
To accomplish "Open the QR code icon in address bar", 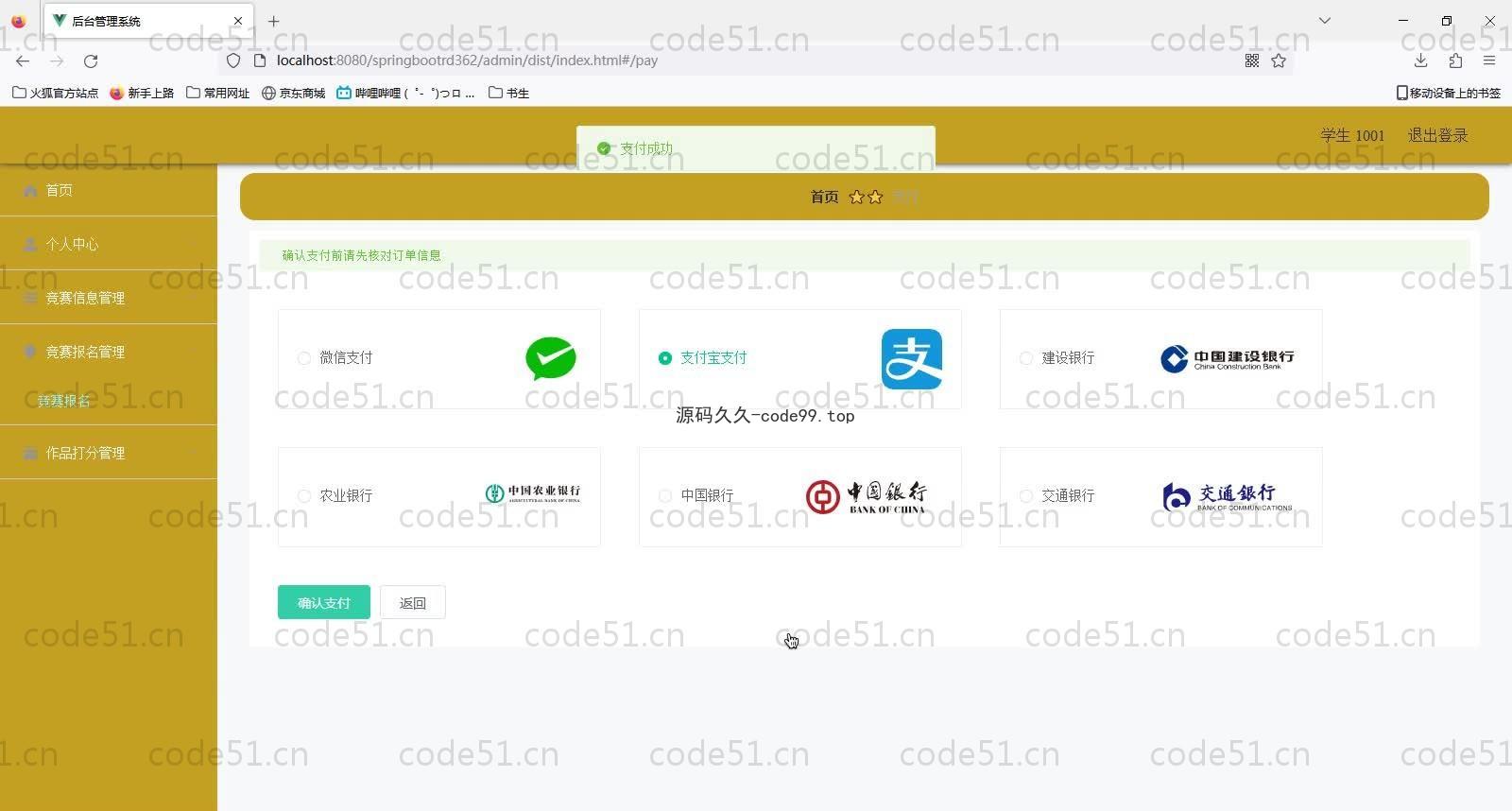I will pos(1252,60).
